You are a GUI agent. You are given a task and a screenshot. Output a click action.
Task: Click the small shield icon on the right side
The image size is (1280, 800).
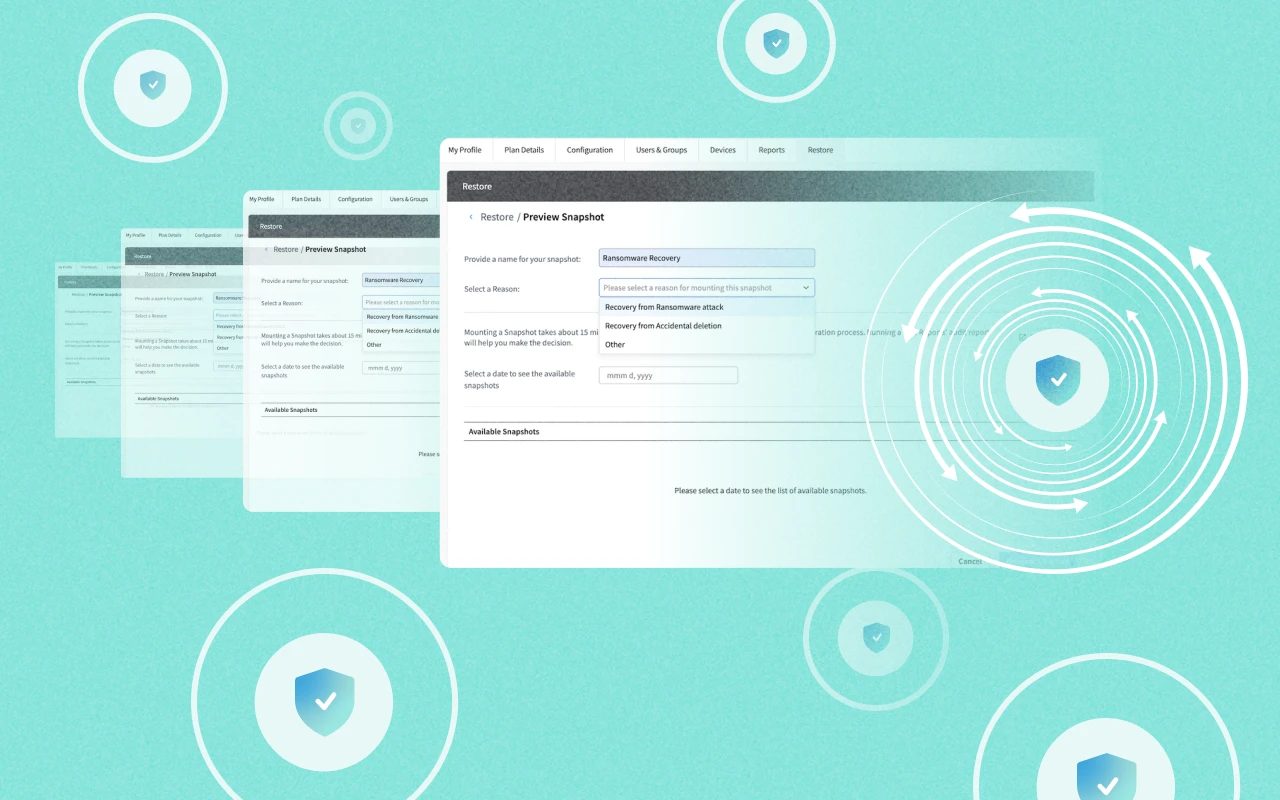pos(876,638)
